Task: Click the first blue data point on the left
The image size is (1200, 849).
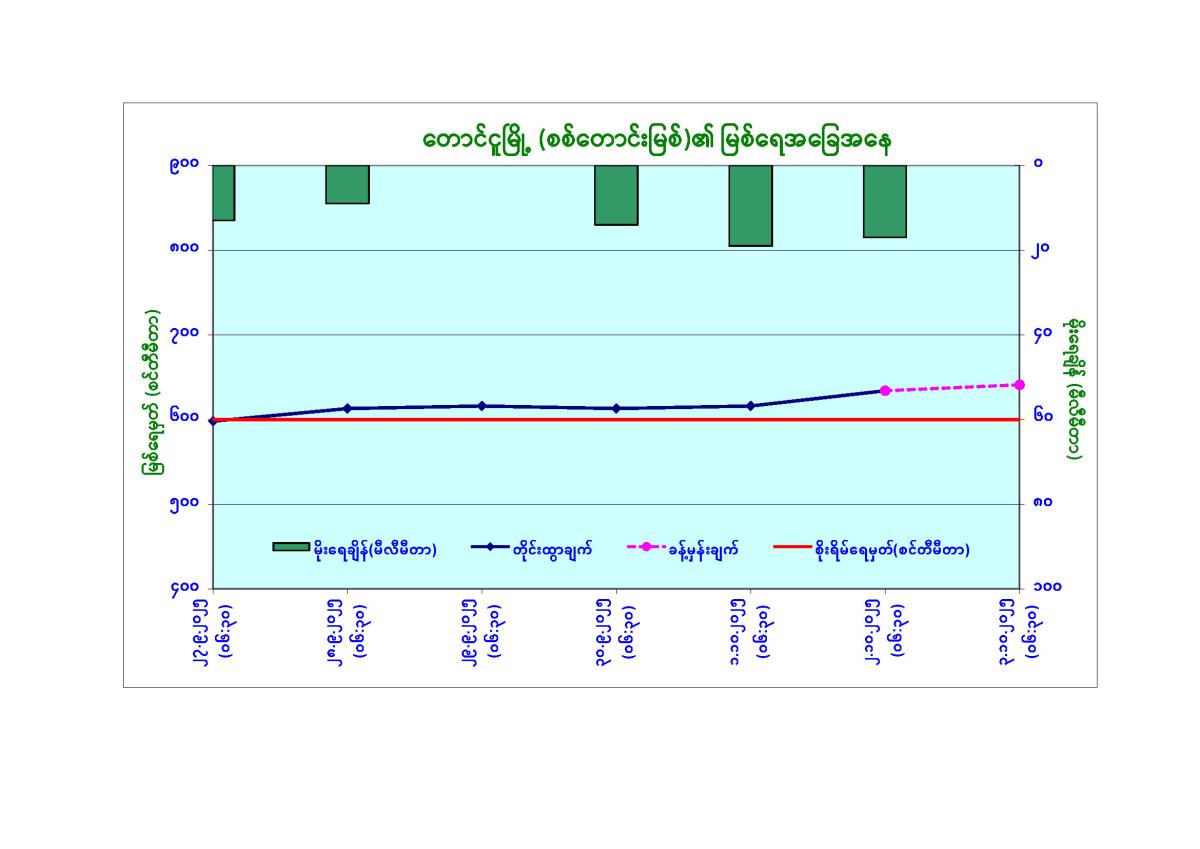Action: [213, 421]
